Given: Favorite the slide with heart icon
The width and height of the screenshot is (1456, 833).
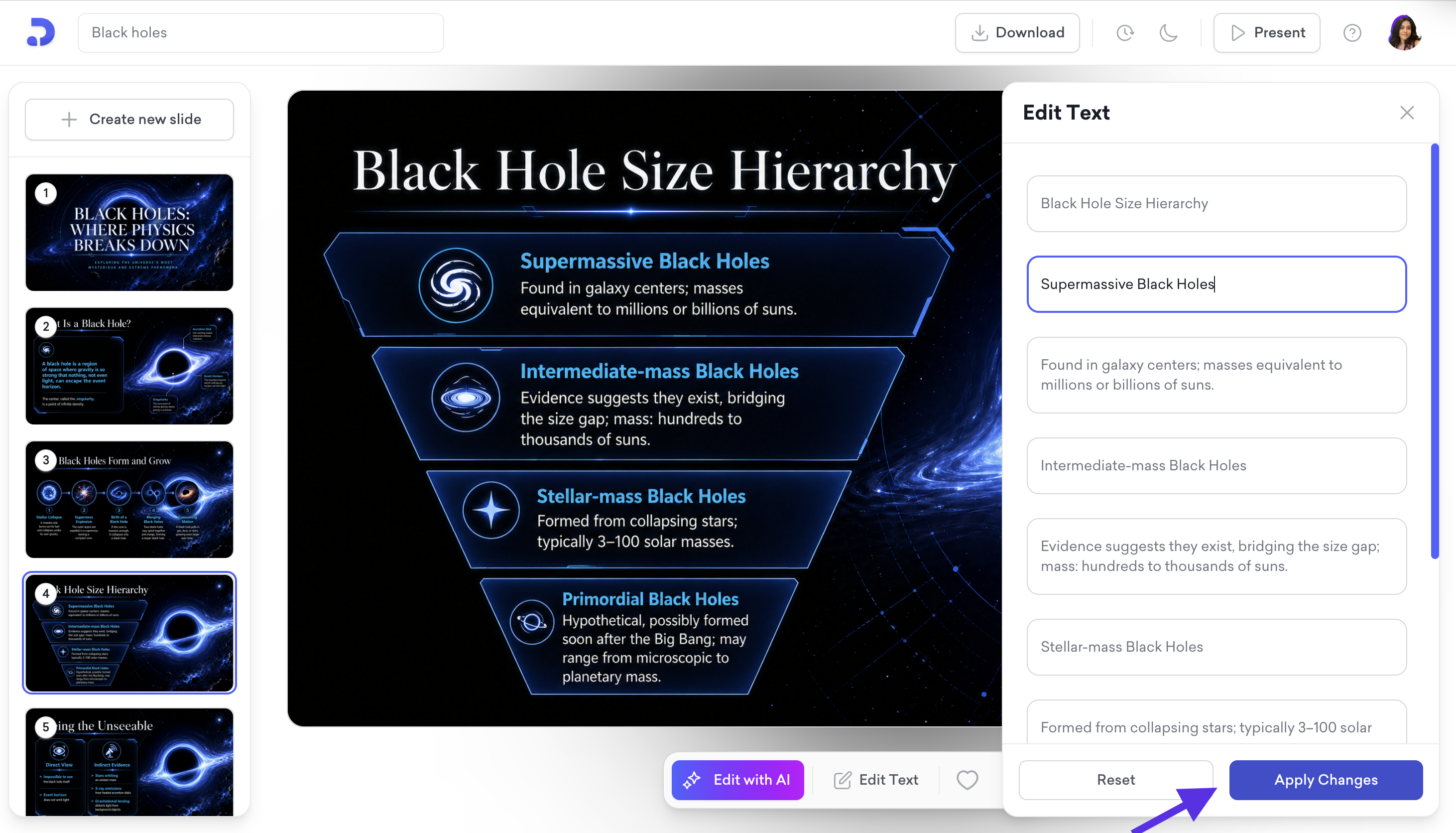Looking at the screenshot, I should point(967,779).
